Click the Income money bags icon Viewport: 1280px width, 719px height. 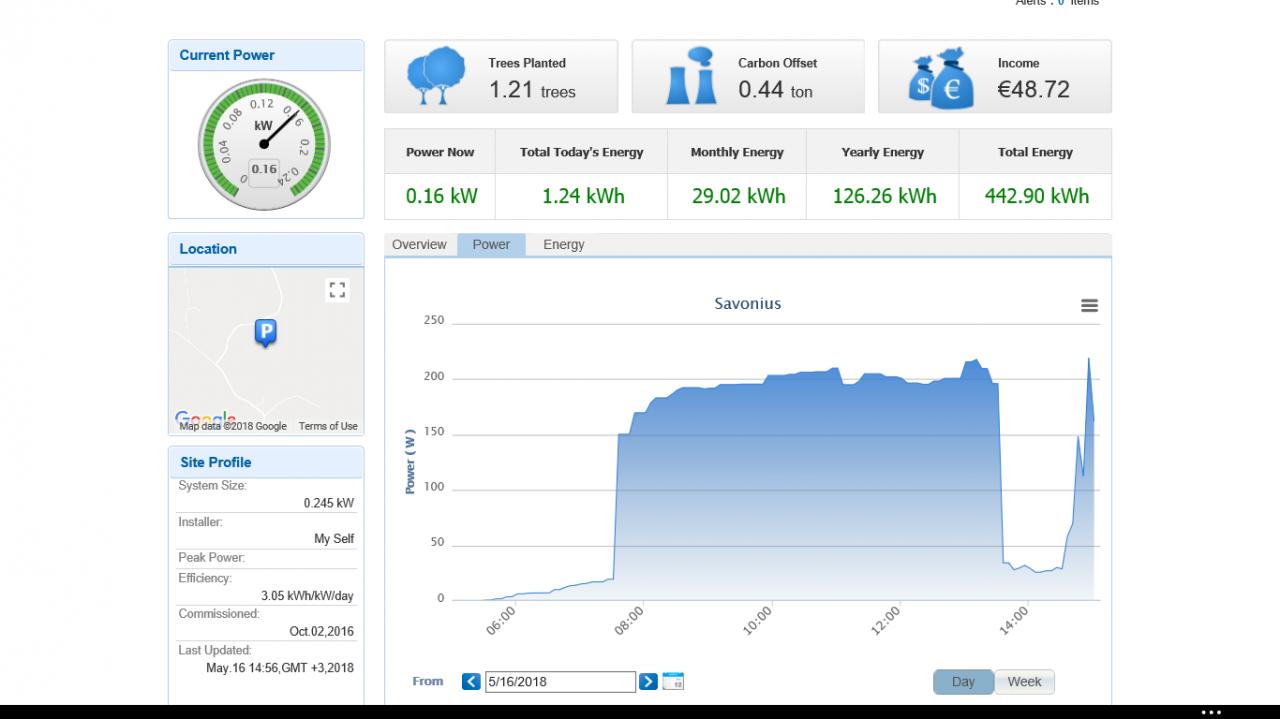[x=941, y=77]
